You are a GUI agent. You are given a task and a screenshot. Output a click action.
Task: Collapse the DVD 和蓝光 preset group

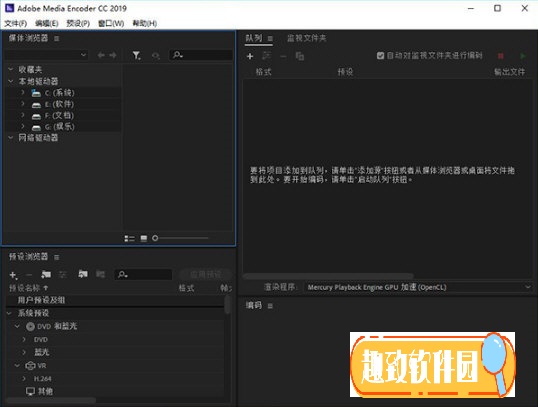coord(17,326)
